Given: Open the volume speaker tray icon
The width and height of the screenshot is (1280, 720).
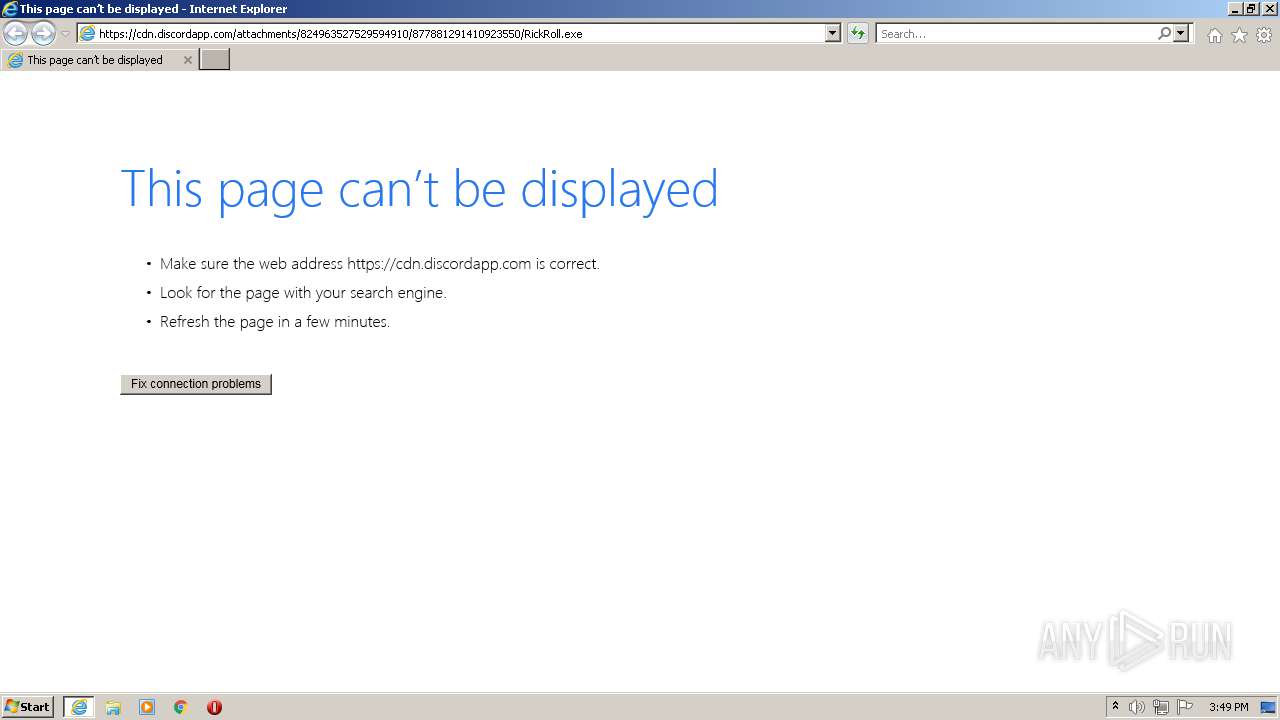Looking at the screenshot, I should coord(1137,707).
